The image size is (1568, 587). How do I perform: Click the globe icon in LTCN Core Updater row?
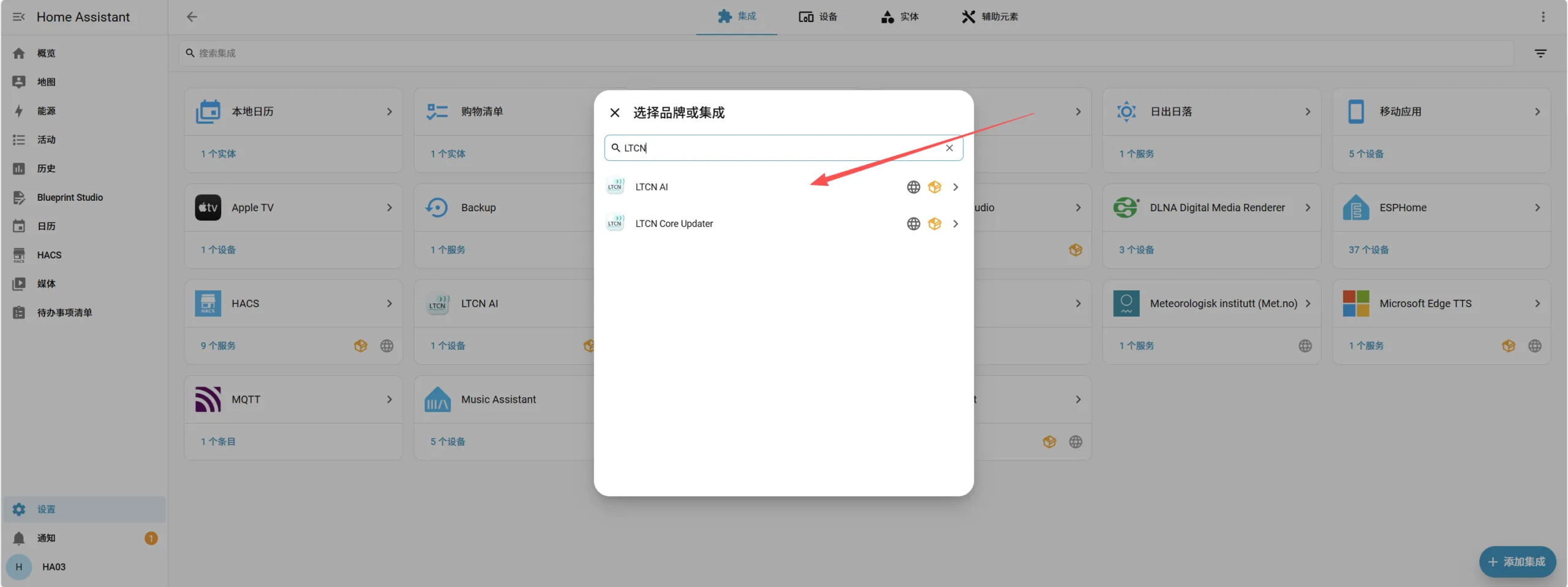[x=913, y=223]
